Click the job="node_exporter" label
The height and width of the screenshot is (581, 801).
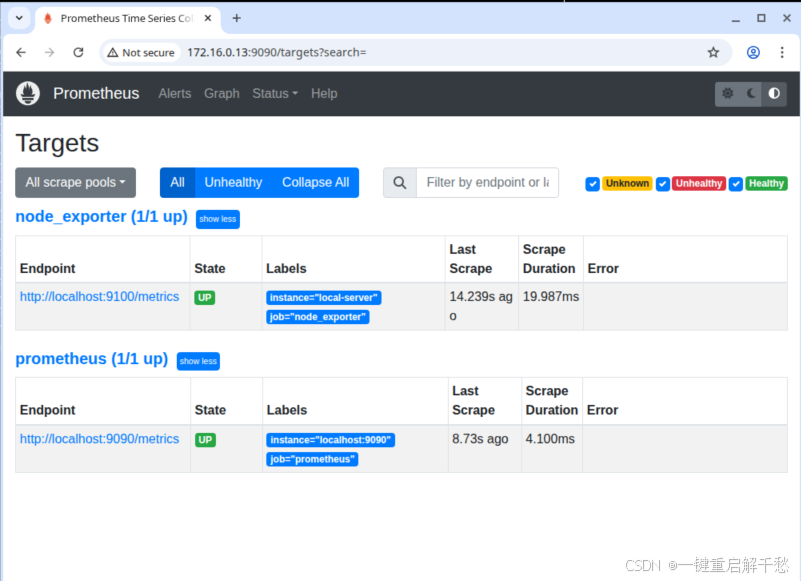click(318, 317)
